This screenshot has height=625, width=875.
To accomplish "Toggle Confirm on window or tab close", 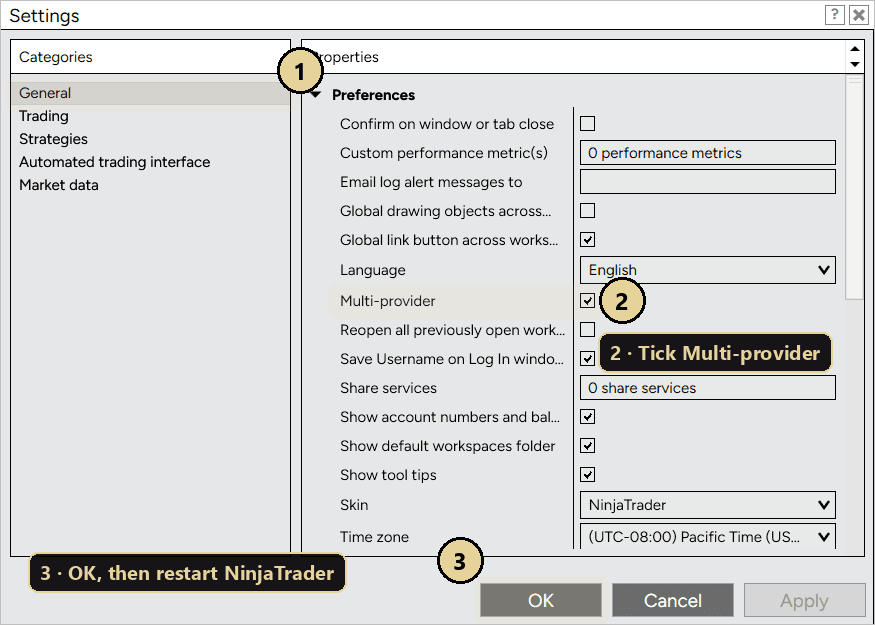I will 587,123.
